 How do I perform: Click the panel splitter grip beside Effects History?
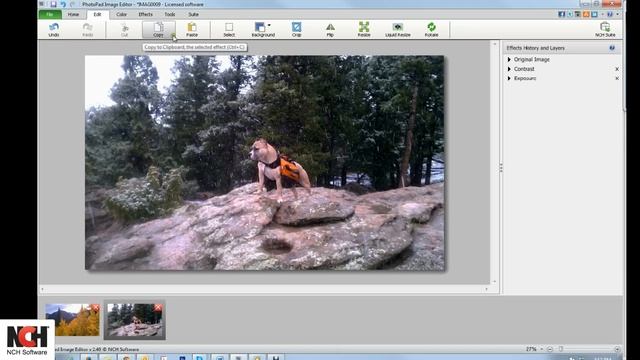click(501, 167)
